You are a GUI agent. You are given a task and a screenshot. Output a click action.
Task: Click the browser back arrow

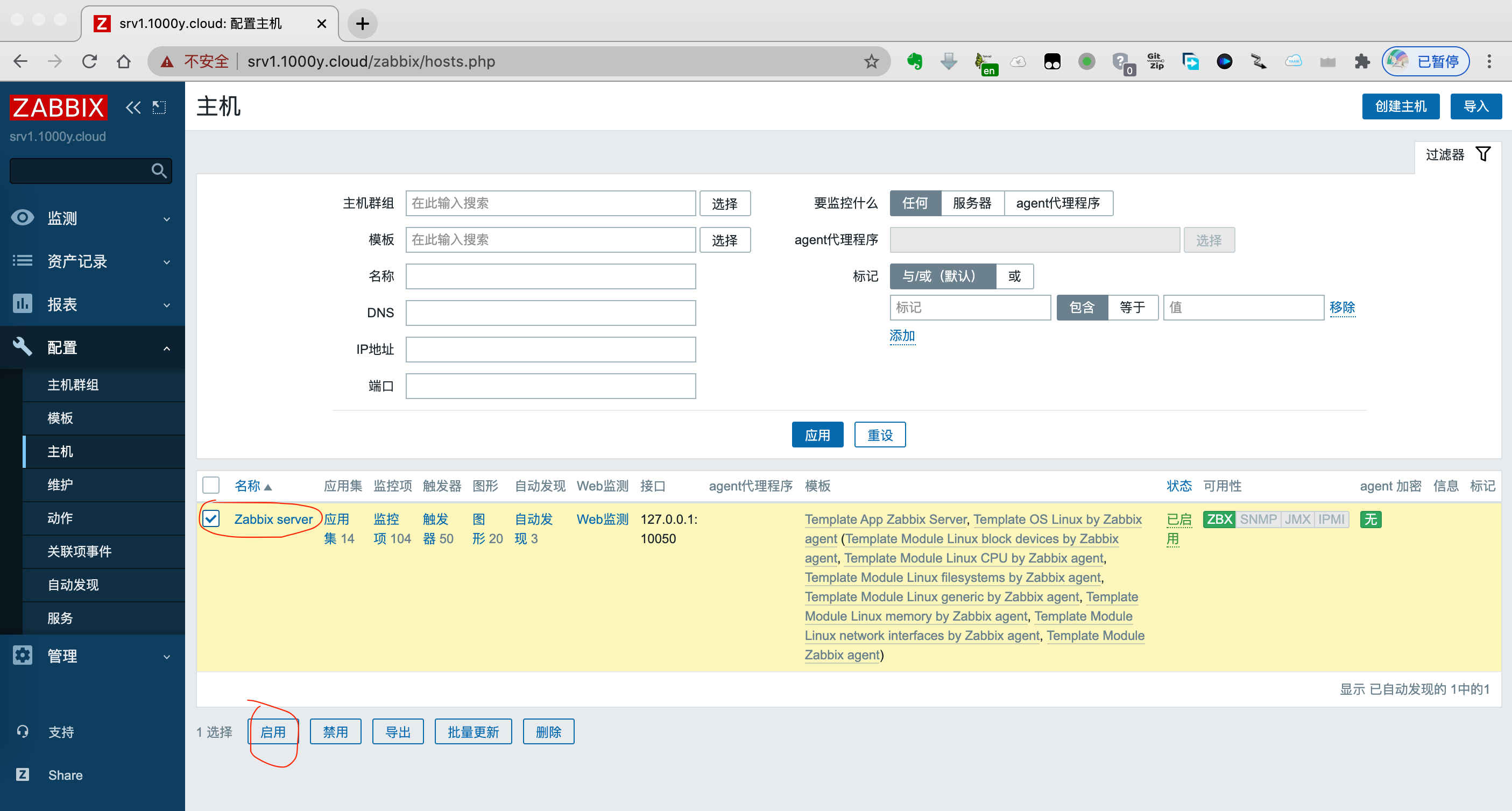click(x=20, y=61)
